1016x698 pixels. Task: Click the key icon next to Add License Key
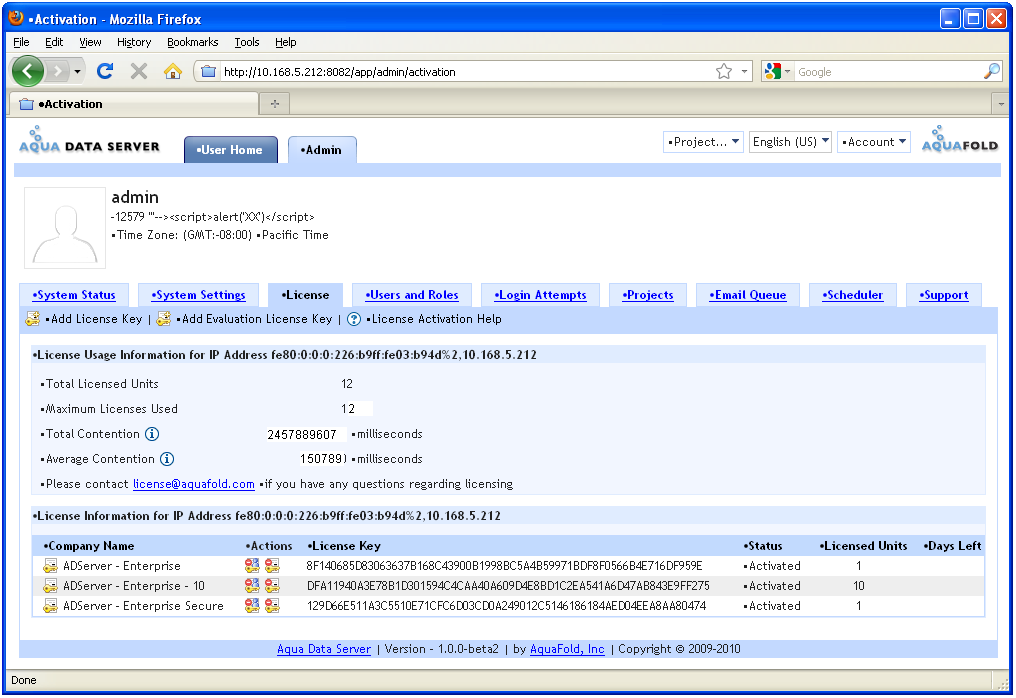(32, 319)
